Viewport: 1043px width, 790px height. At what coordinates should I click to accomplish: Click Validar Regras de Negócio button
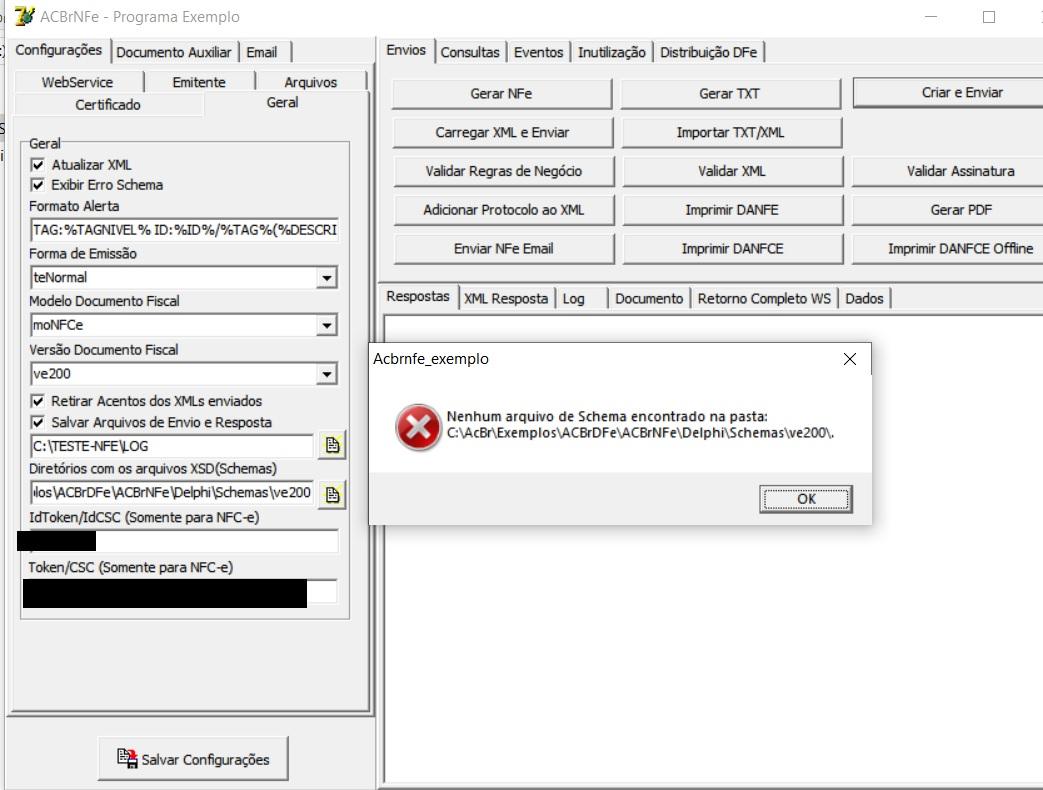(x=504, y=171)
